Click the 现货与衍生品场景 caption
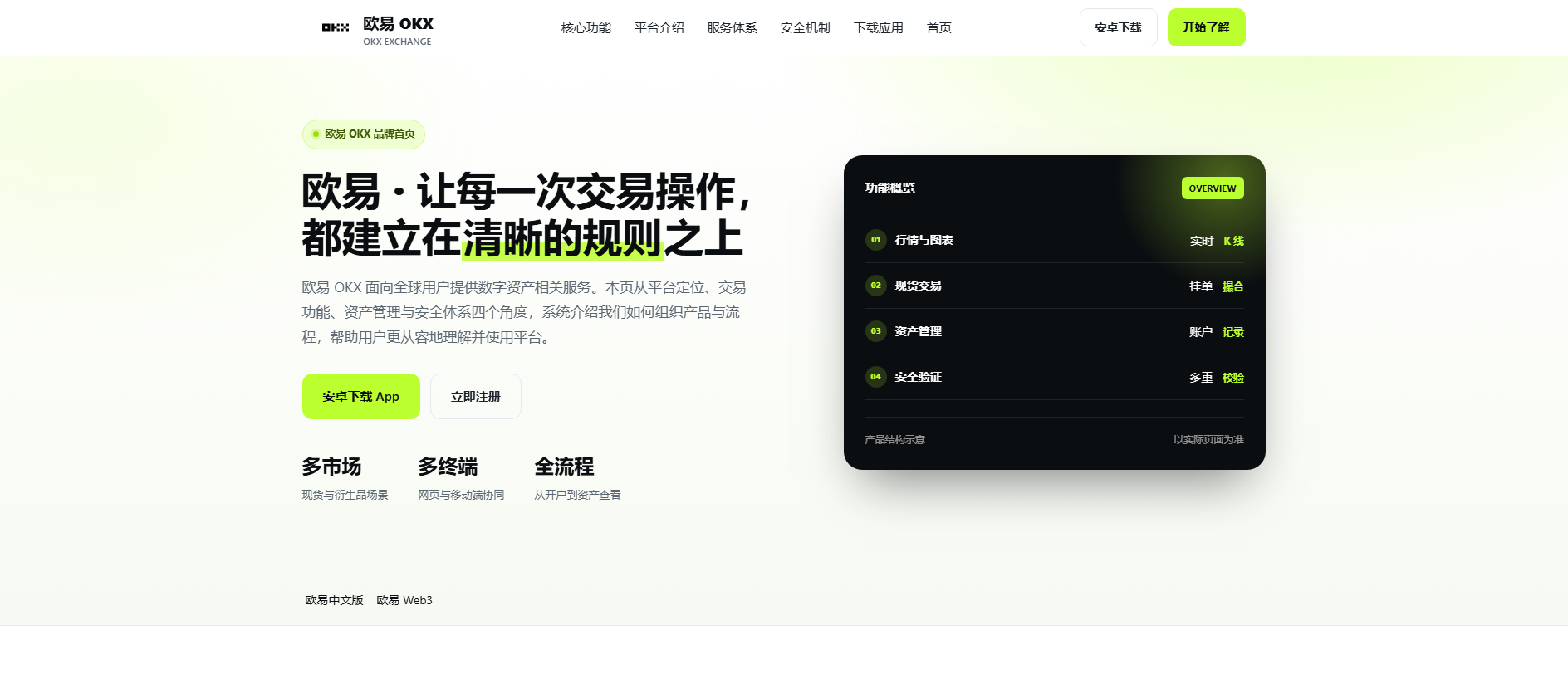This screenshot has height=679, width=1568. pyautogui.click(x=345, y=495)
